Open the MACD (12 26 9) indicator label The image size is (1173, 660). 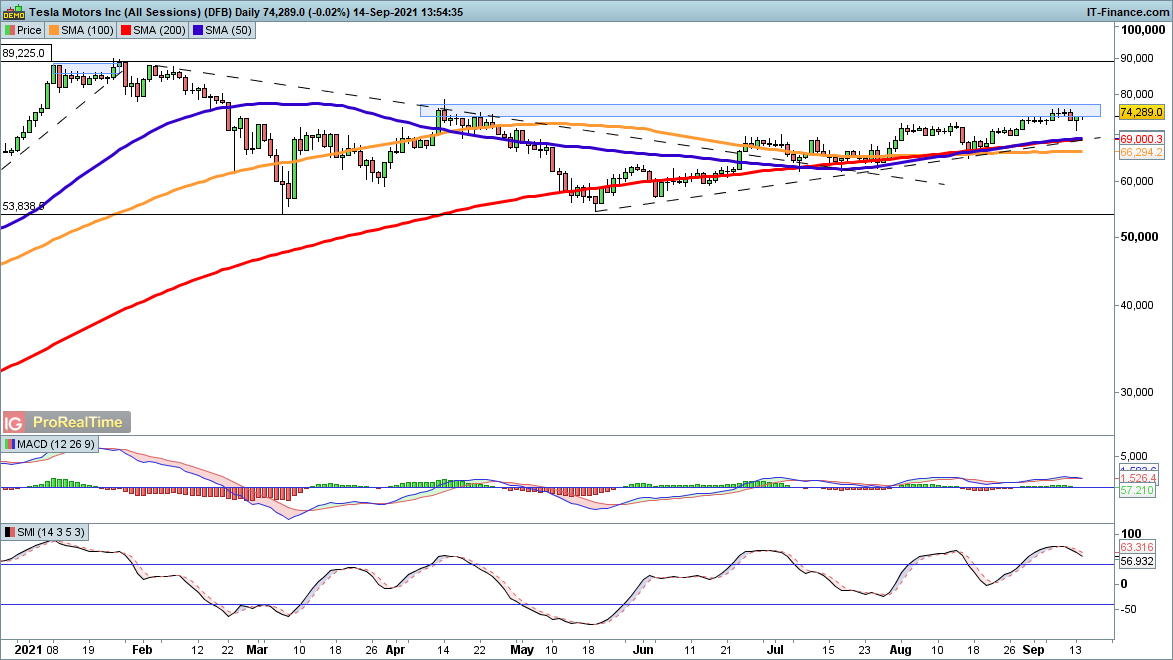pyautogui.click(x=50, y=444)
